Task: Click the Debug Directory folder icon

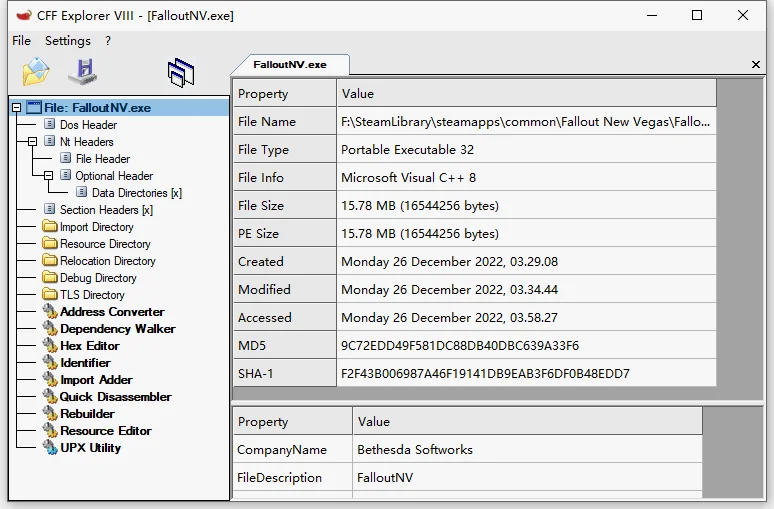Action: coord(50,277)
